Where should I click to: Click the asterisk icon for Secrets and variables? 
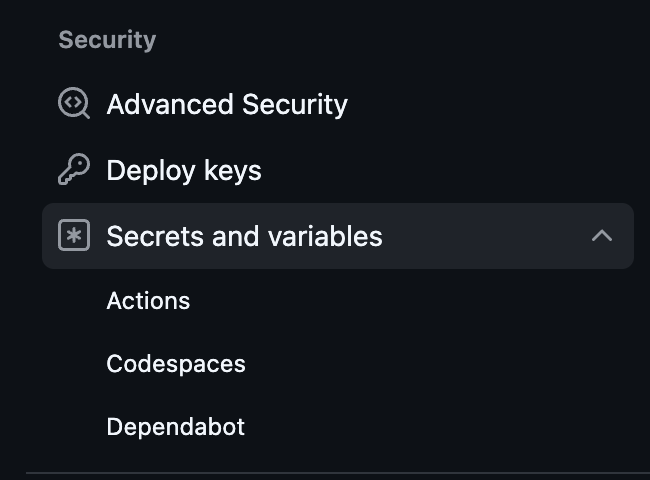point(74,236)
